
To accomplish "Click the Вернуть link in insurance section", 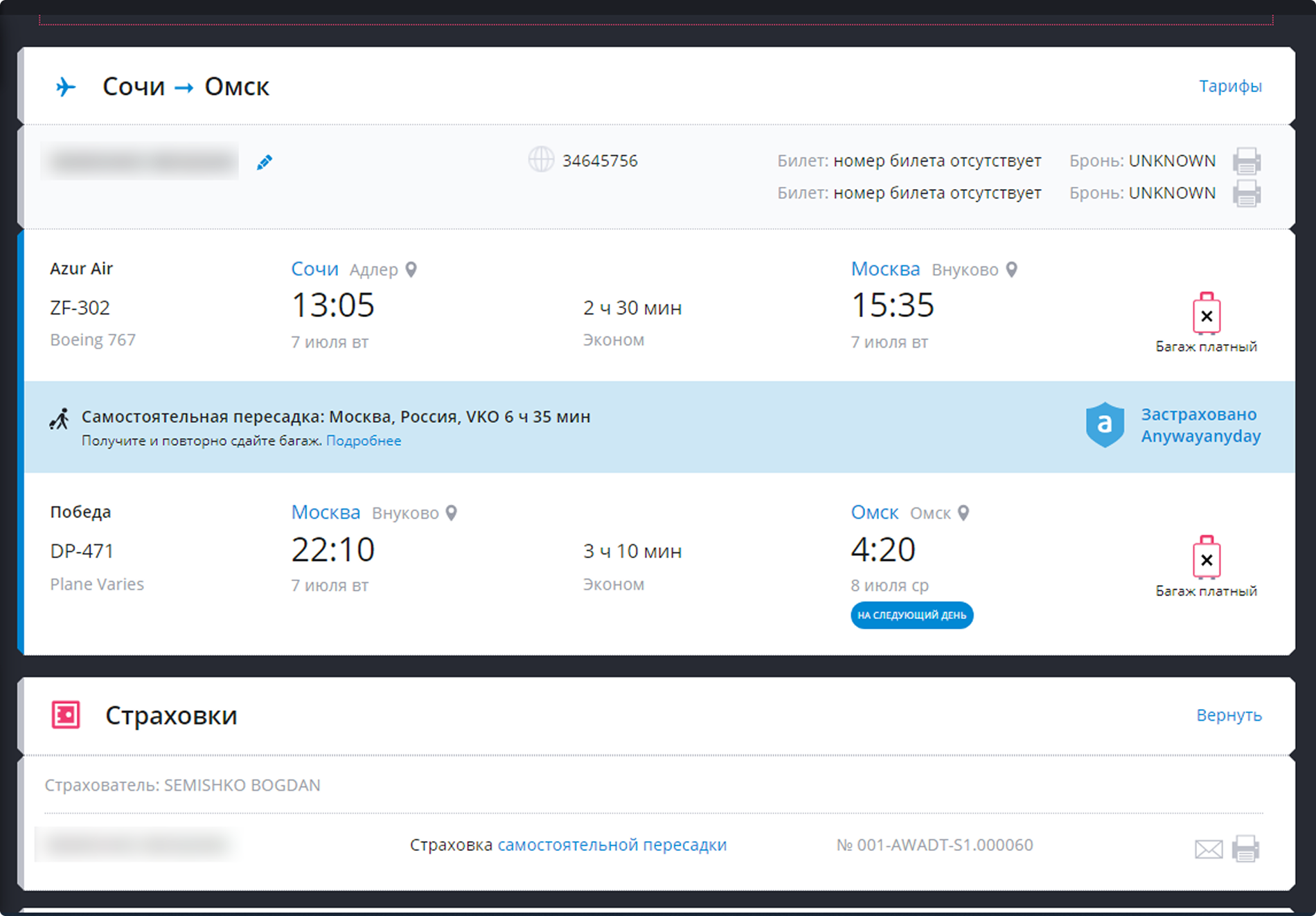I will coord(1229,715).
